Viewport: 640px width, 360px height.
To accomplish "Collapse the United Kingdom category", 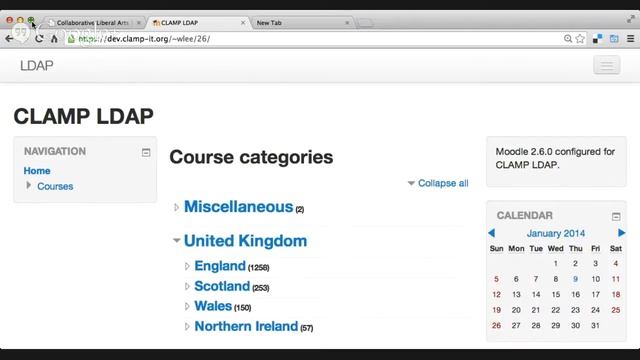I will click(x=176, y=240).
